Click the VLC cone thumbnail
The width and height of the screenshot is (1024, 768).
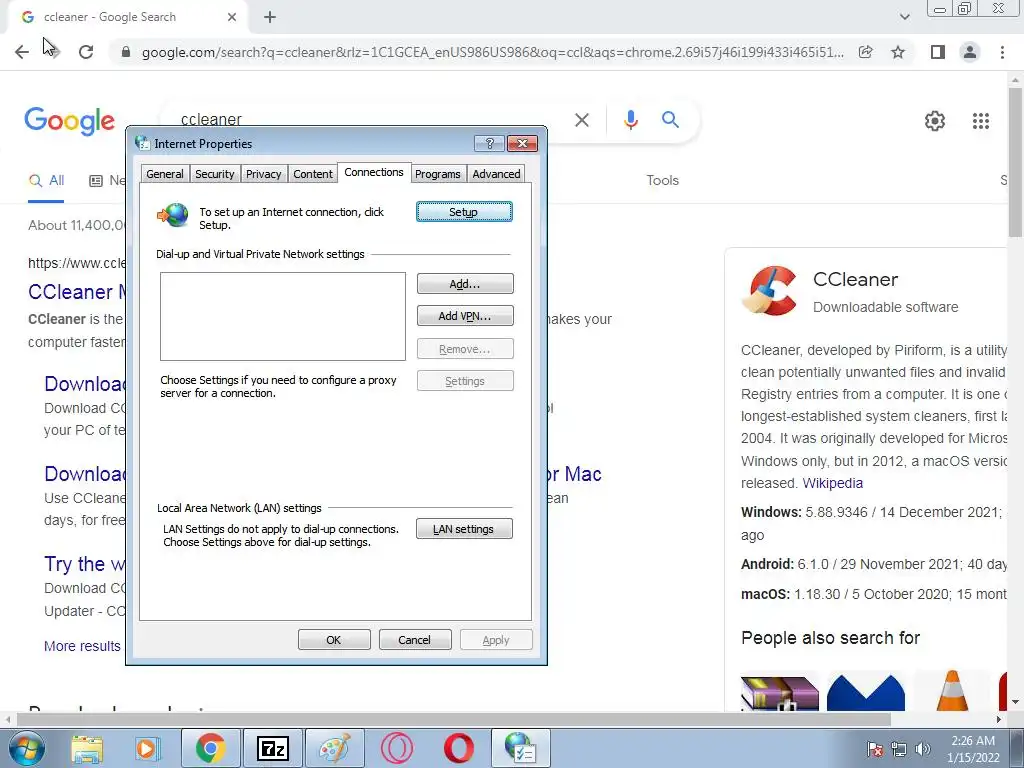coord(952,691)
